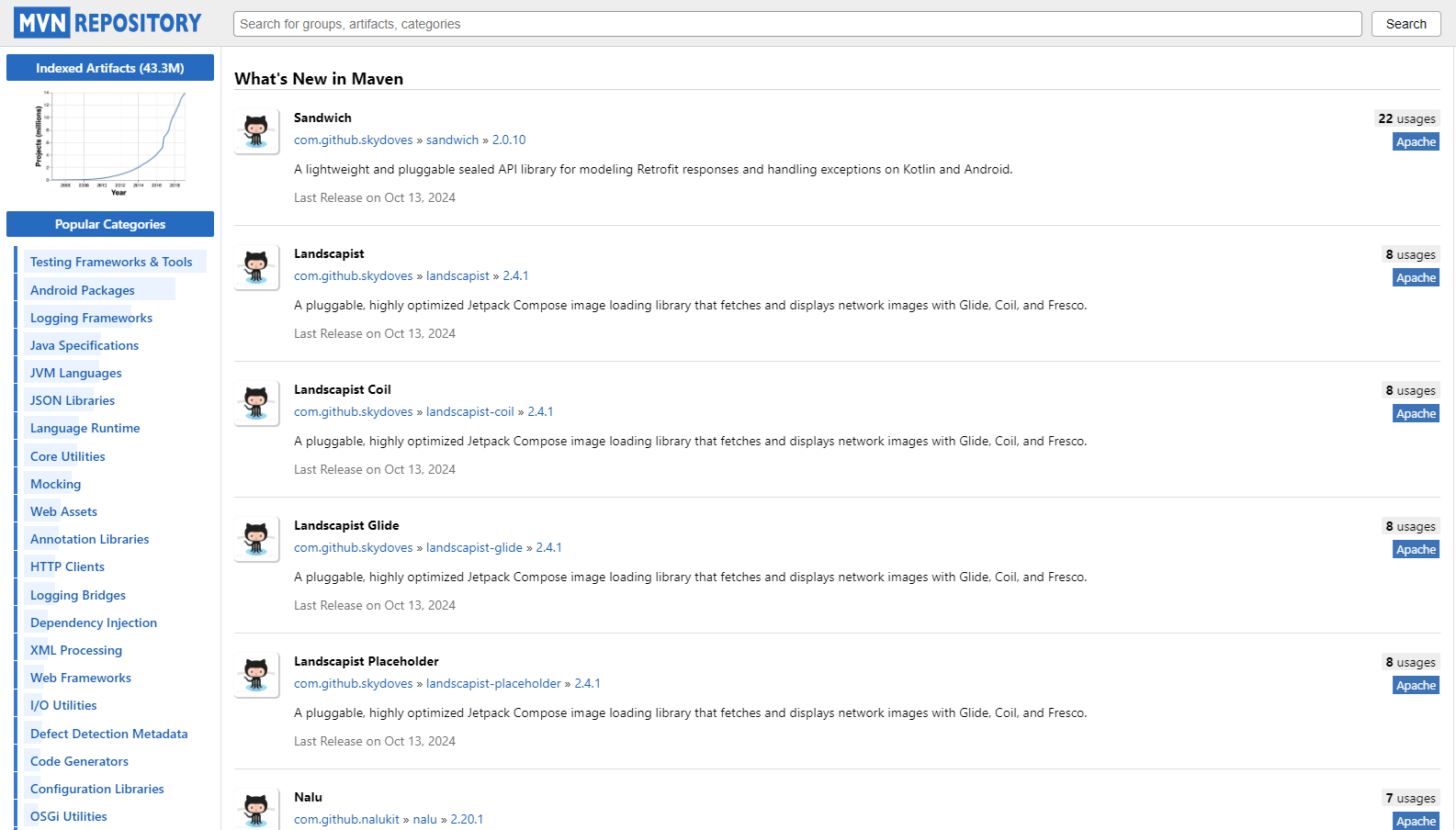Viewport: 1456px width, 830px height.
Task: View Web Frameworks category
Action: 81,678
